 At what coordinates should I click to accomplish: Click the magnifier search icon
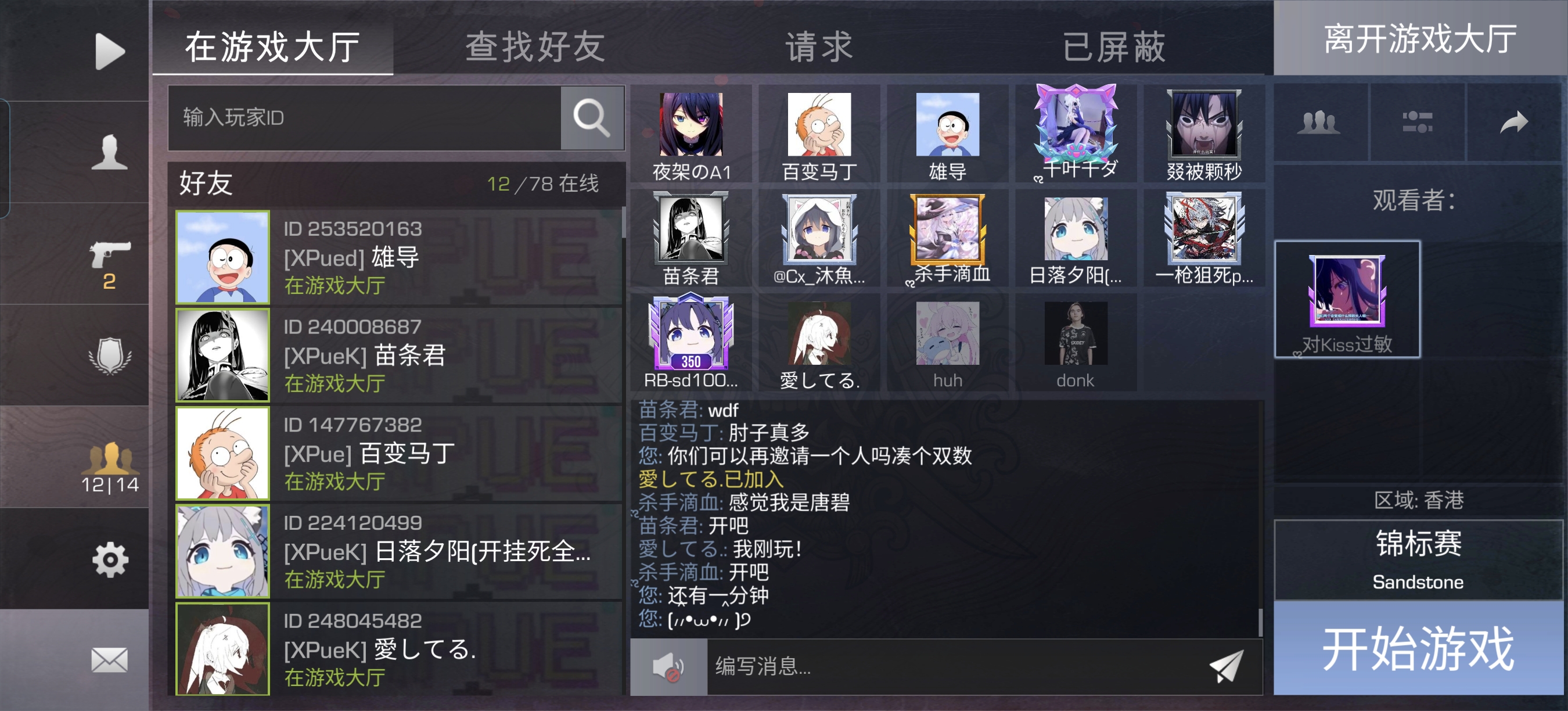592,118
